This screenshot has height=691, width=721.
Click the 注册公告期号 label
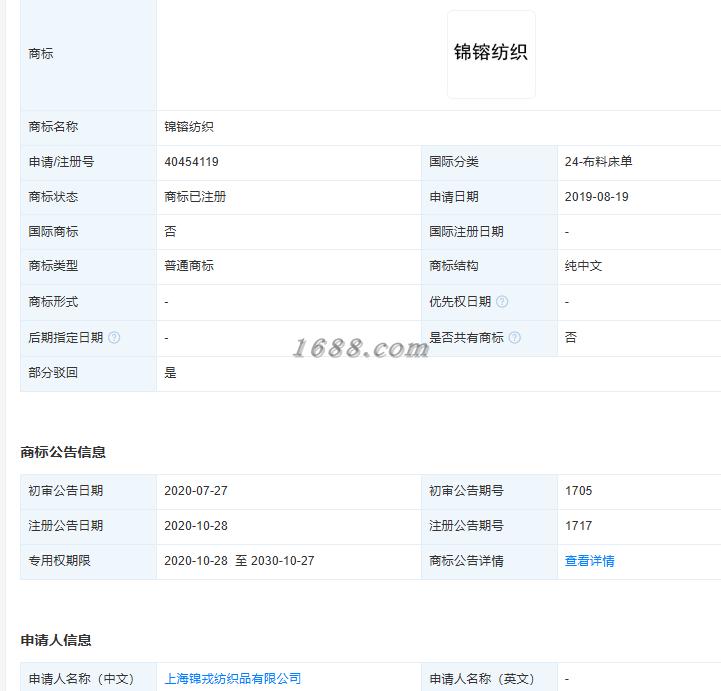[466, 525]
